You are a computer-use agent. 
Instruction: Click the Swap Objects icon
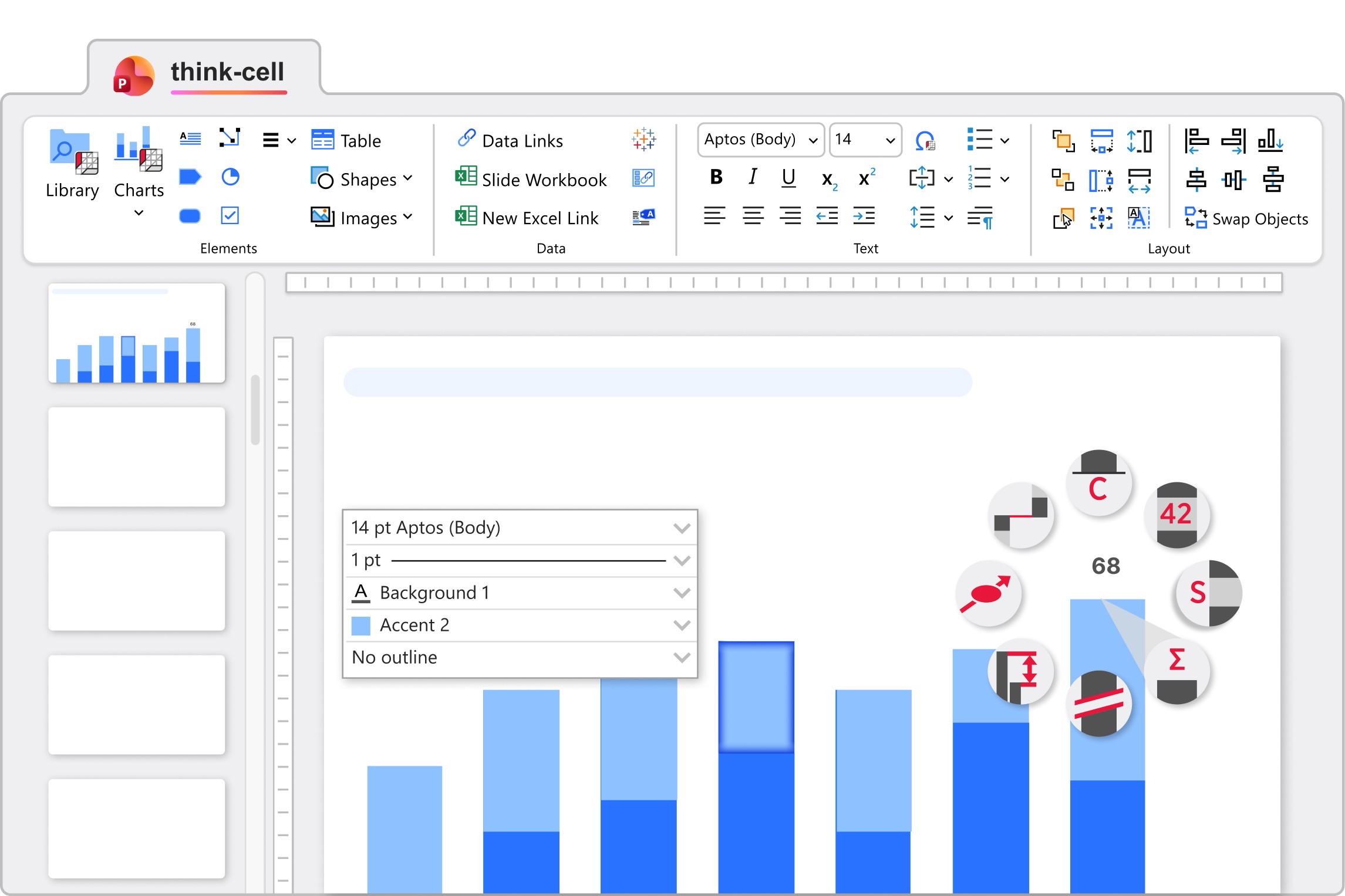[x=1195, y=218]
